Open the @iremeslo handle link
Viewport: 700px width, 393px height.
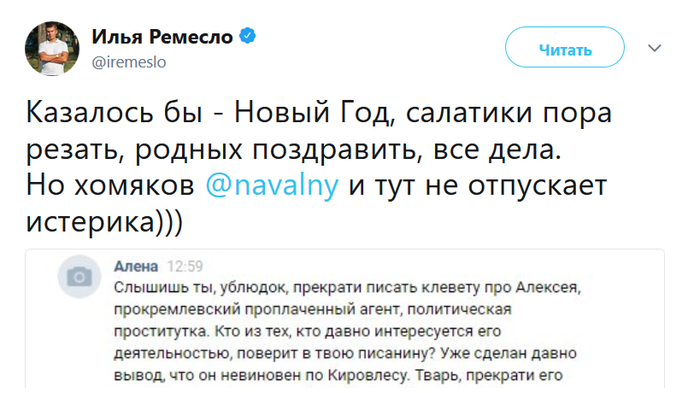click(x=129, y=62)
